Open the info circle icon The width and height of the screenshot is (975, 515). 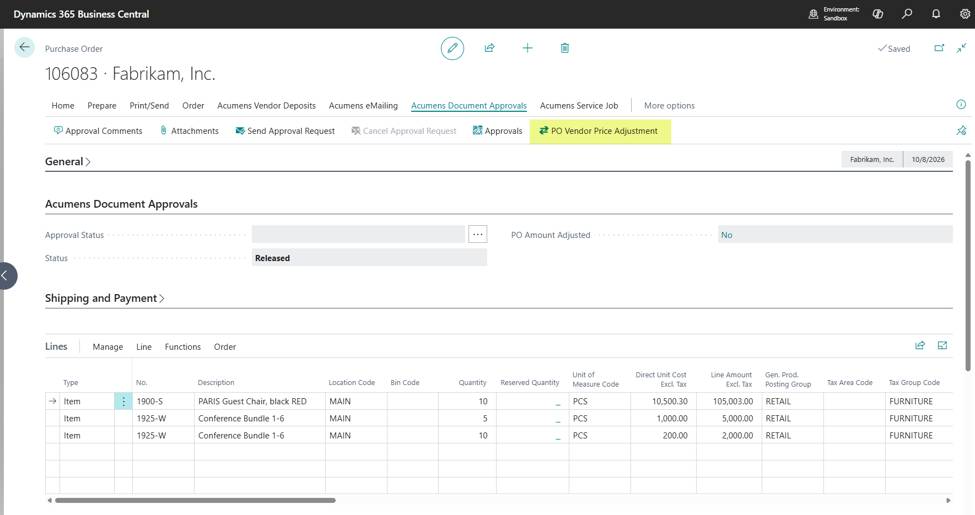pyautogui.click(x=961, y=104)
